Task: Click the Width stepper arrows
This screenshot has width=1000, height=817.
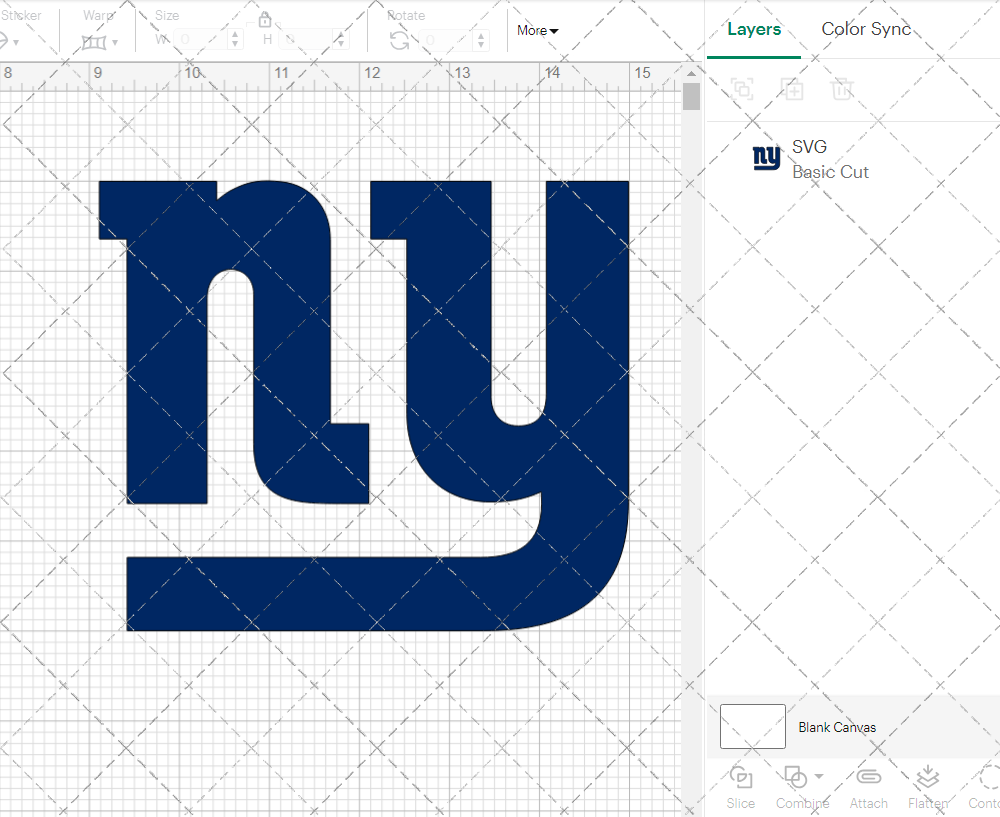Action: coord(235,40)
